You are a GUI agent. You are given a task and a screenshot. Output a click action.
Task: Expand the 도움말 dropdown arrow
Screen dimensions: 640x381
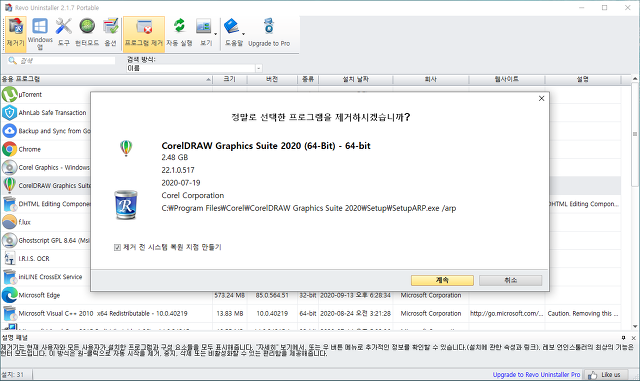coord(244,34)
